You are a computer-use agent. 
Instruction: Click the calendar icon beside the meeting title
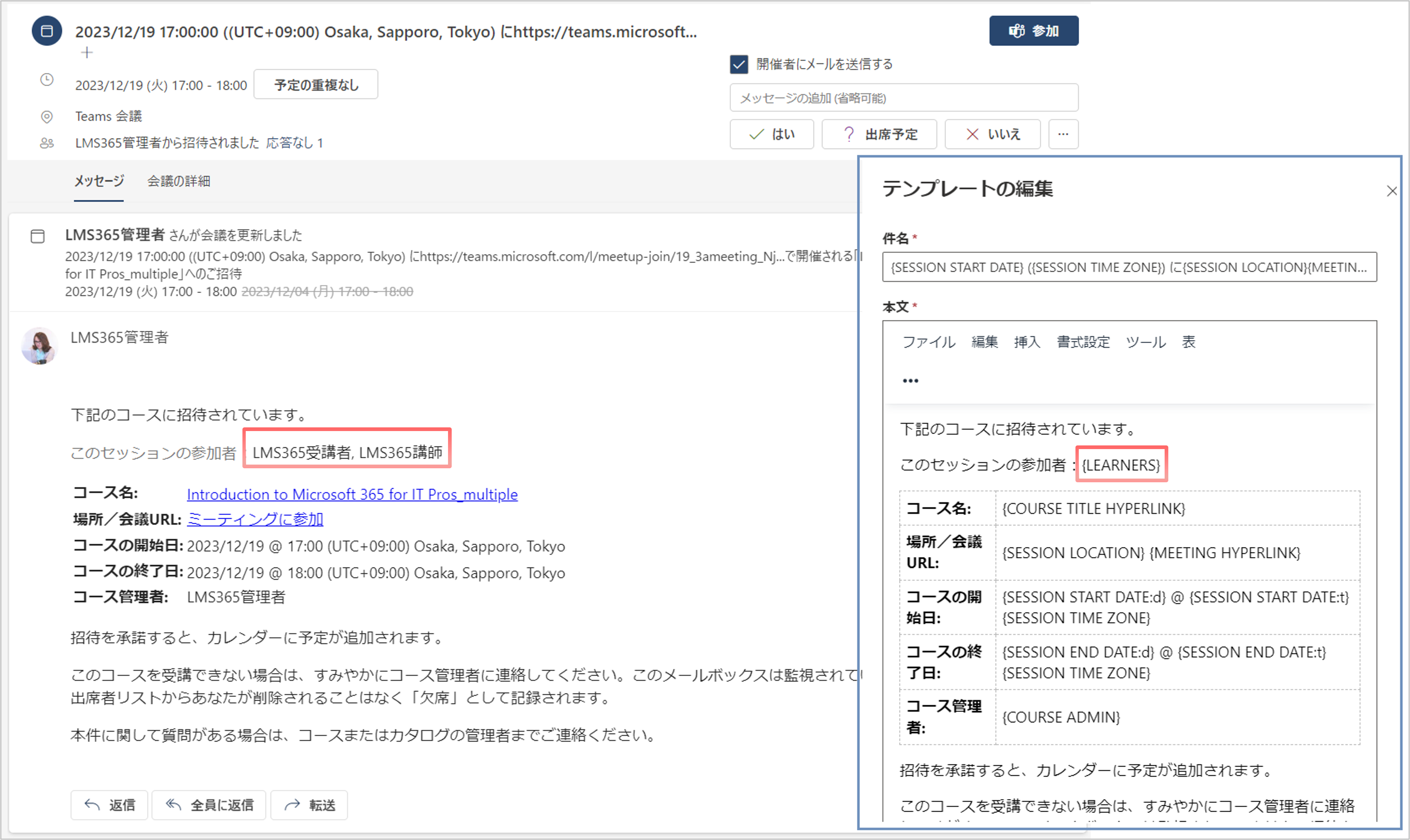(x=47, y=31)
